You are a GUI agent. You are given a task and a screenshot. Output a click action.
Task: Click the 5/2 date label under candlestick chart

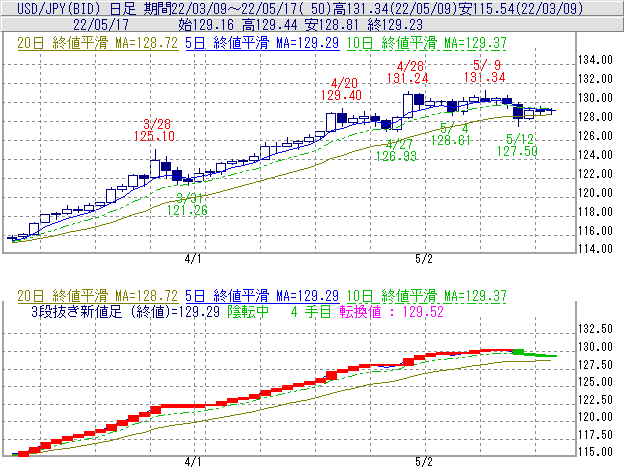point(424,259)
